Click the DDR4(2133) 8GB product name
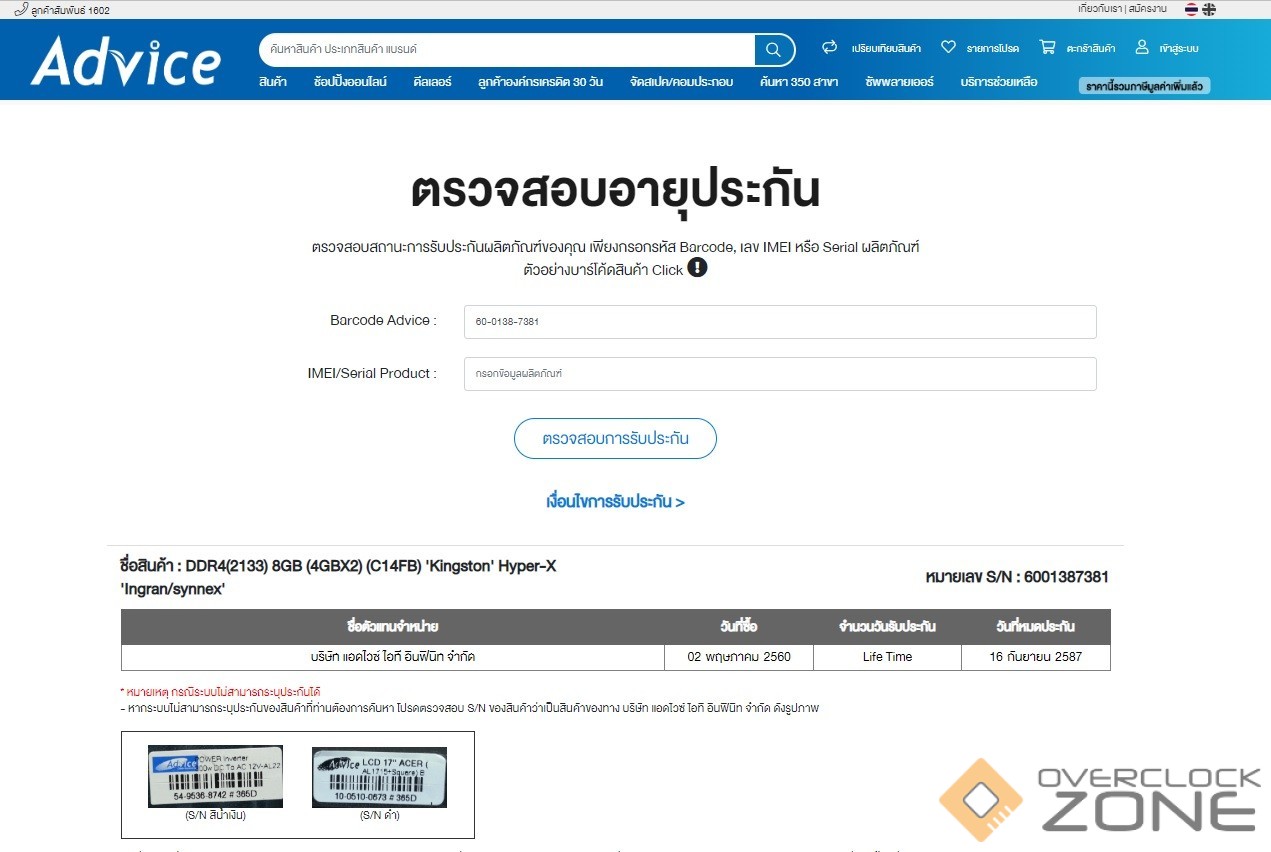 (x=338, y=577)
